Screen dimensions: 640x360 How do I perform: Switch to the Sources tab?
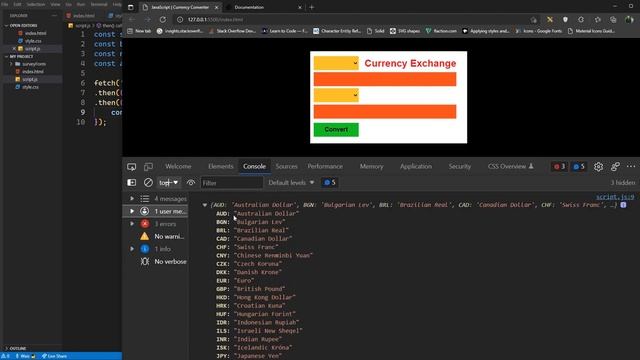tap(287, 167)
